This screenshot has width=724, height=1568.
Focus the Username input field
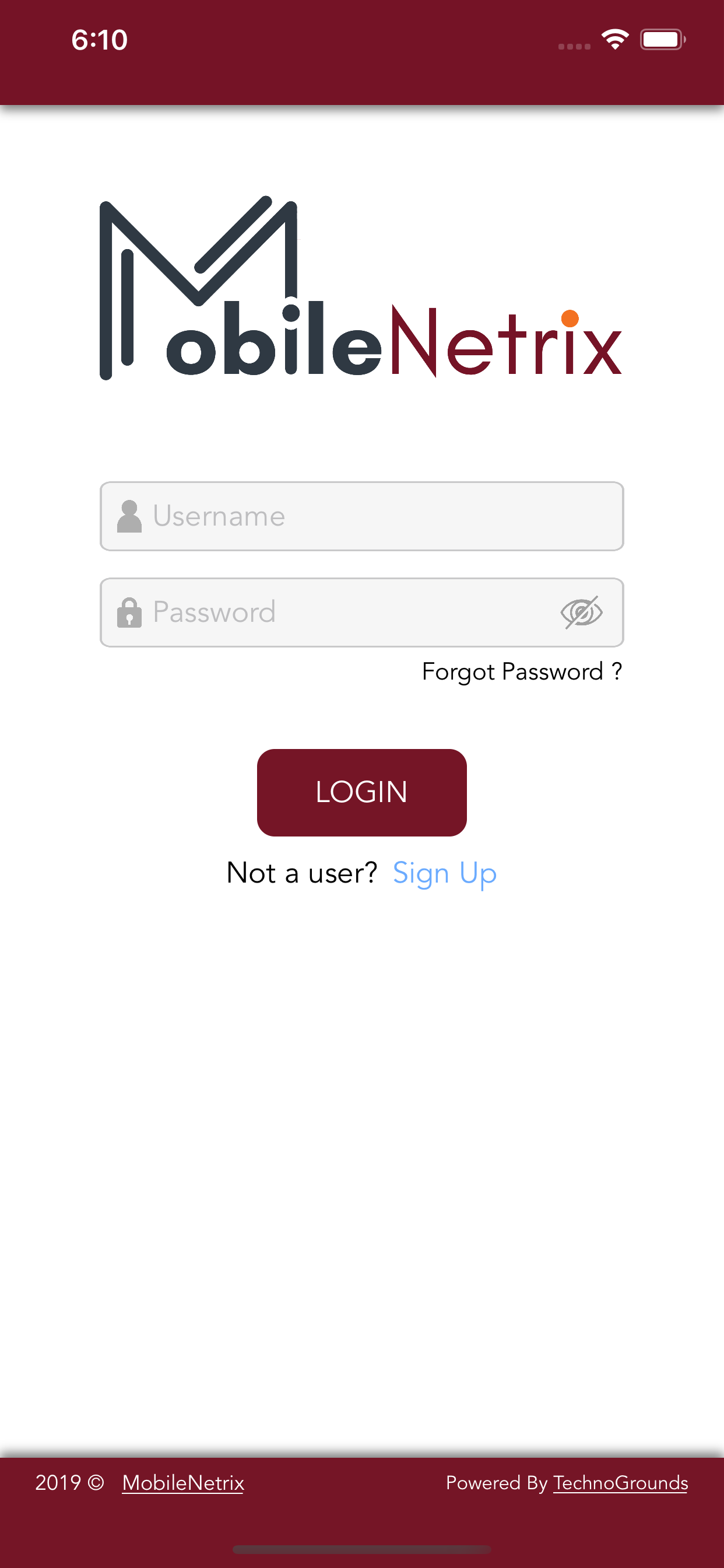point(361,516)
